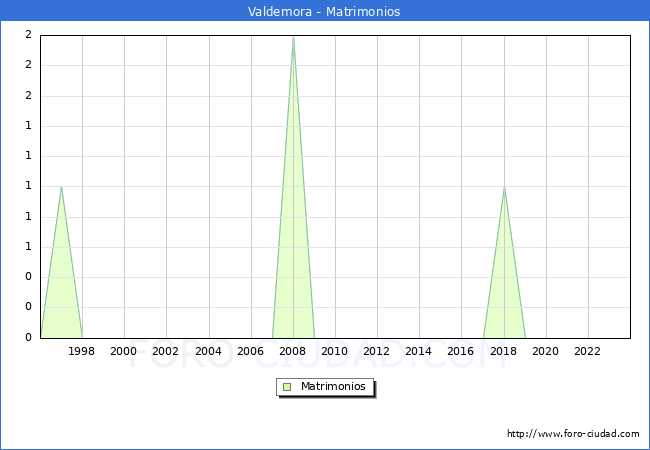Click the 1998 x-axis label
The height and width of the screenshot is (450, 650).
click(x=81, y=351)
